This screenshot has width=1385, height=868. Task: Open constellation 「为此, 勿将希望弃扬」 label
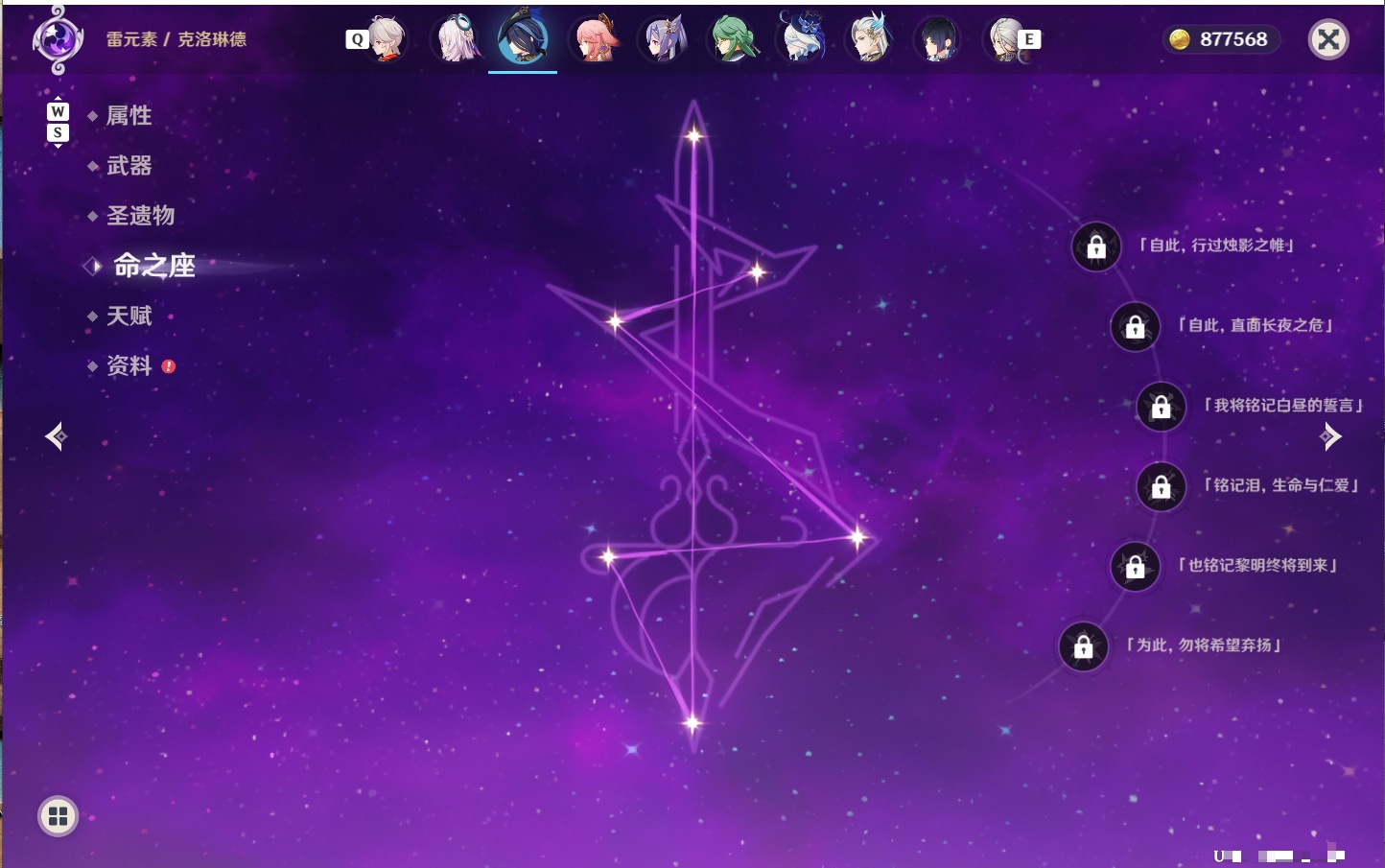[x=1204, y=645]
